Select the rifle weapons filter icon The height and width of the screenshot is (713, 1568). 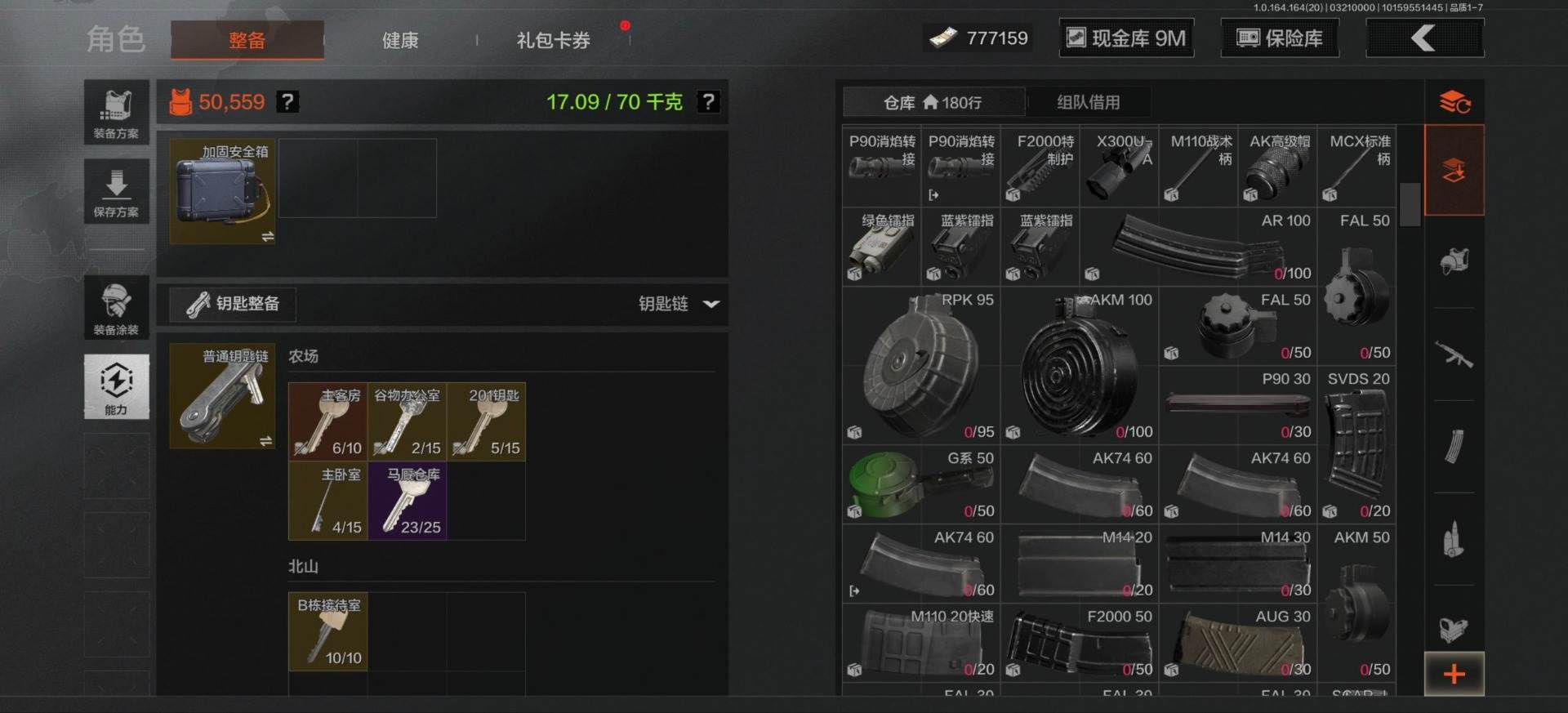[1454, 354]
